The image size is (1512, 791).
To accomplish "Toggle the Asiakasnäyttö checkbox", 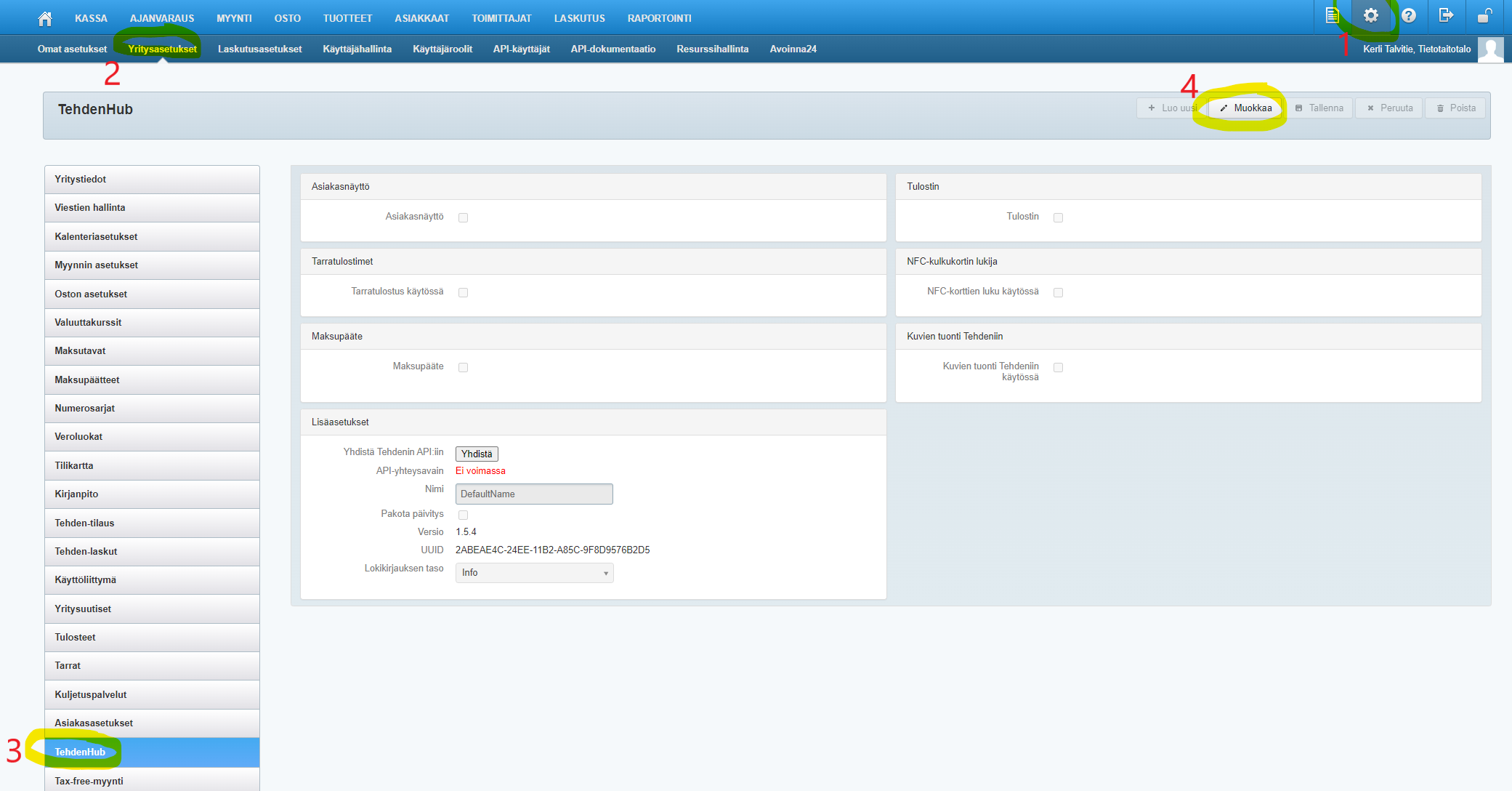I will 463,217.
